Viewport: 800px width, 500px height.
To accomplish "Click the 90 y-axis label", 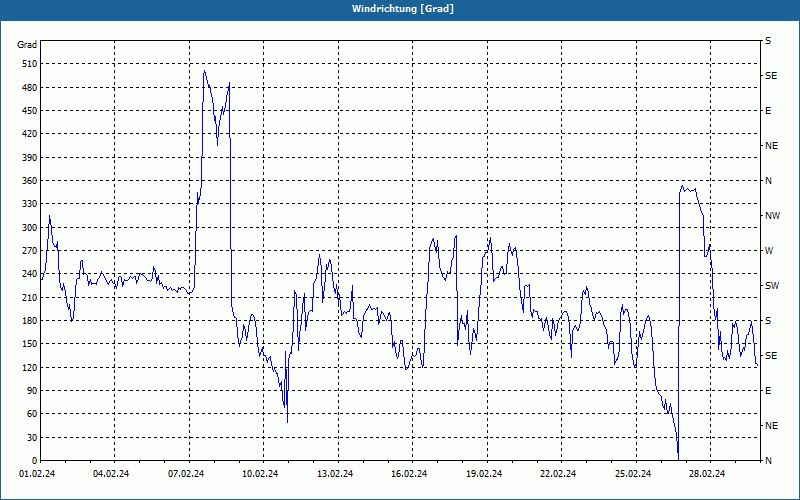I will (32, 391).
